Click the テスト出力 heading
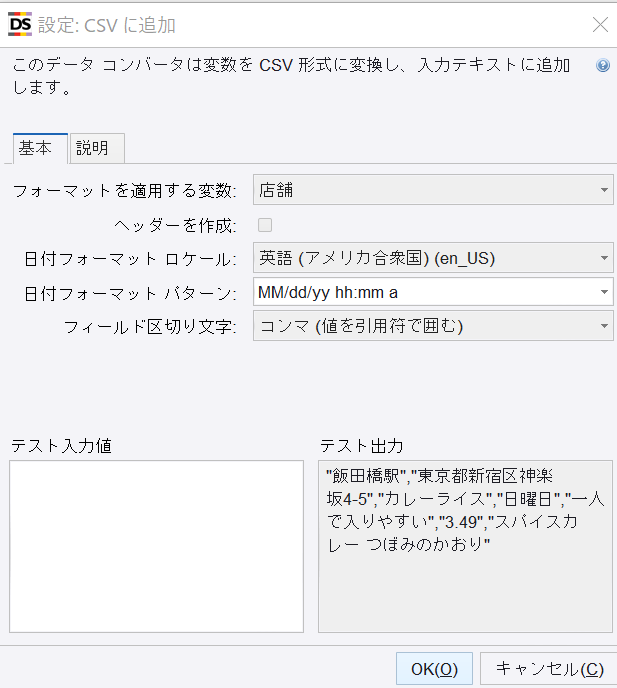 tap(362, 446)
